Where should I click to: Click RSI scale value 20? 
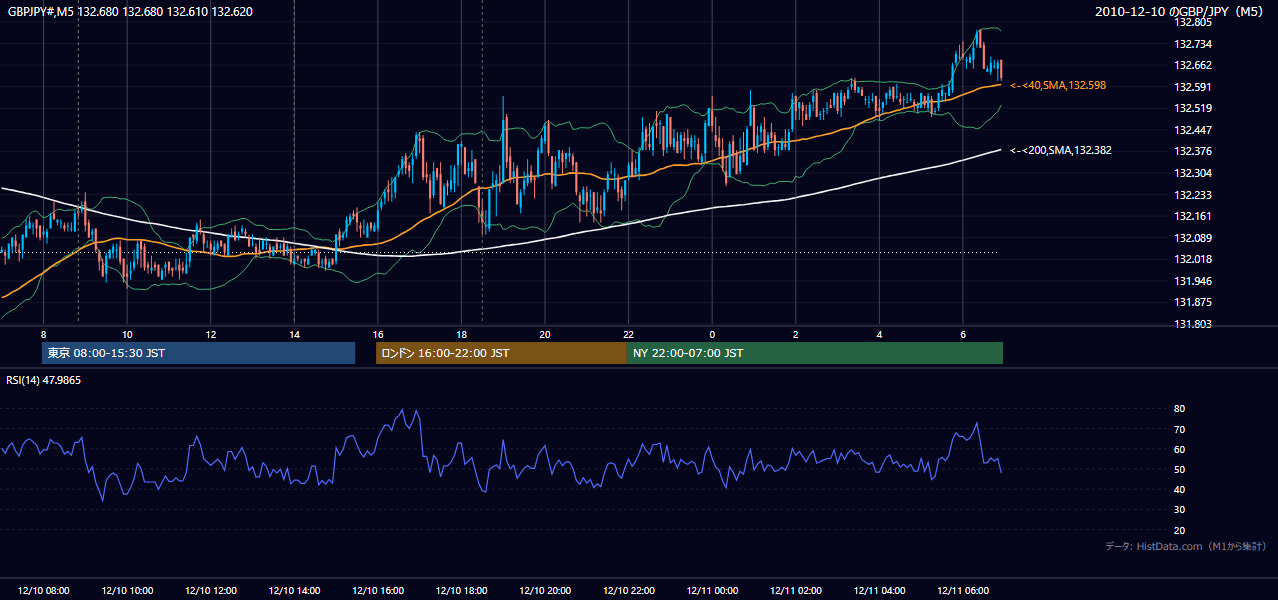tap(1180, 530)
